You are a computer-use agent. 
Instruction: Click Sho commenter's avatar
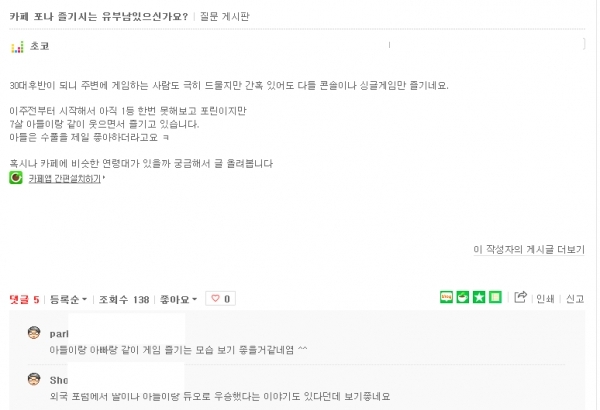tap(34, 379)
